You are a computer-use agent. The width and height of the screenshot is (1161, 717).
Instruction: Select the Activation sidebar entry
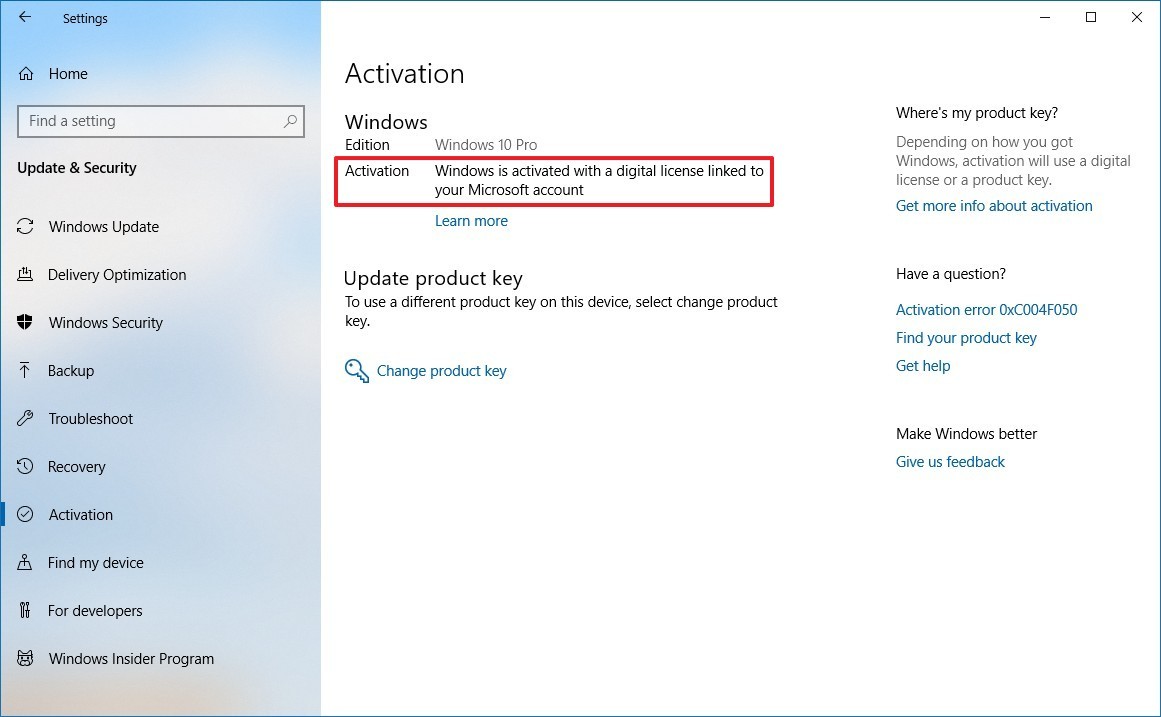(80, 514)
